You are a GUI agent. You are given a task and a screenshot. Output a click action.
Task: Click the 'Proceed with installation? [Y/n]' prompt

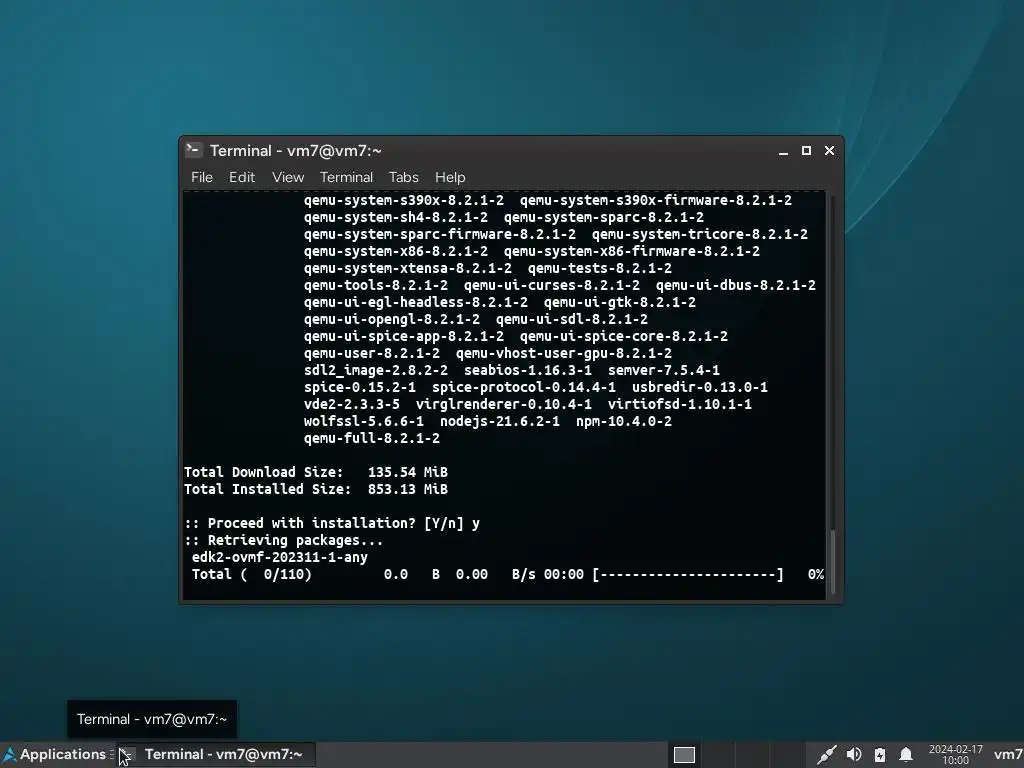332,523
